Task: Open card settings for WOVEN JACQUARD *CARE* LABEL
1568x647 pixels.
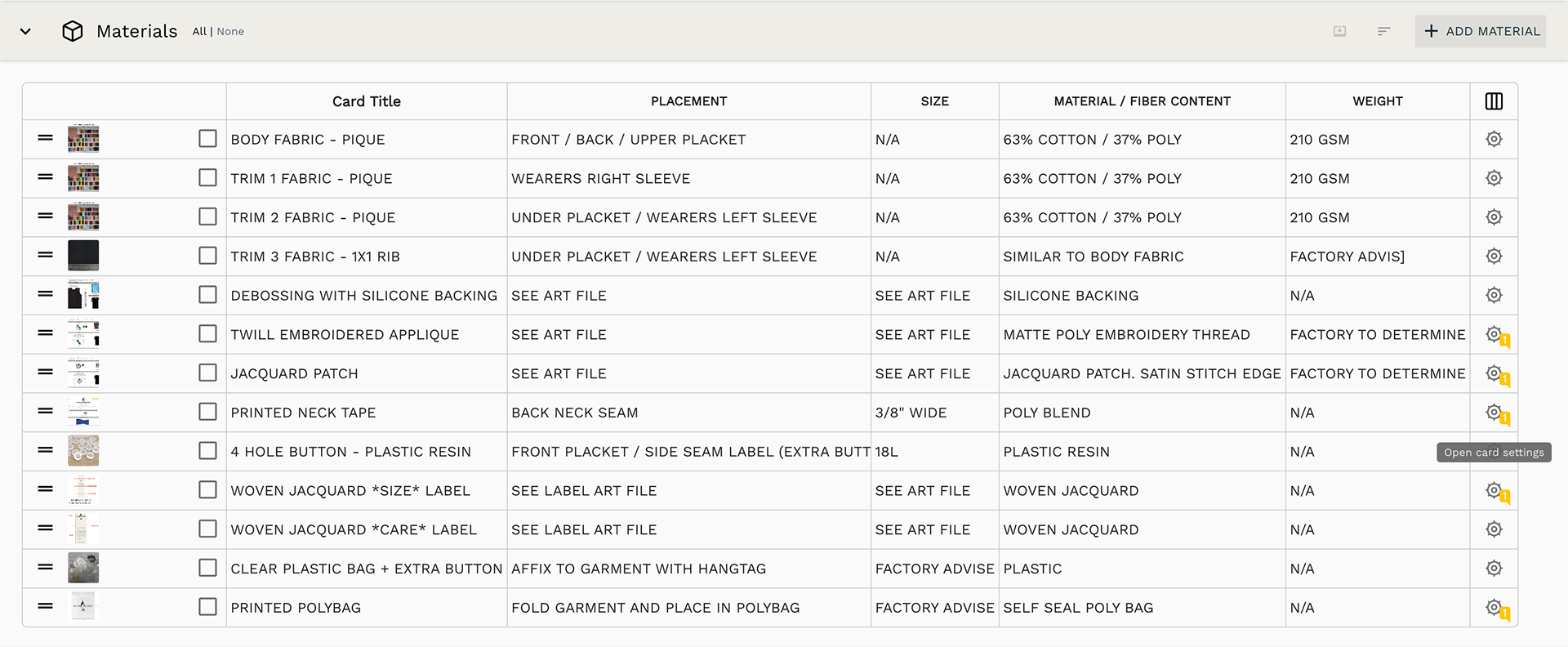Action: point(1494,529)
